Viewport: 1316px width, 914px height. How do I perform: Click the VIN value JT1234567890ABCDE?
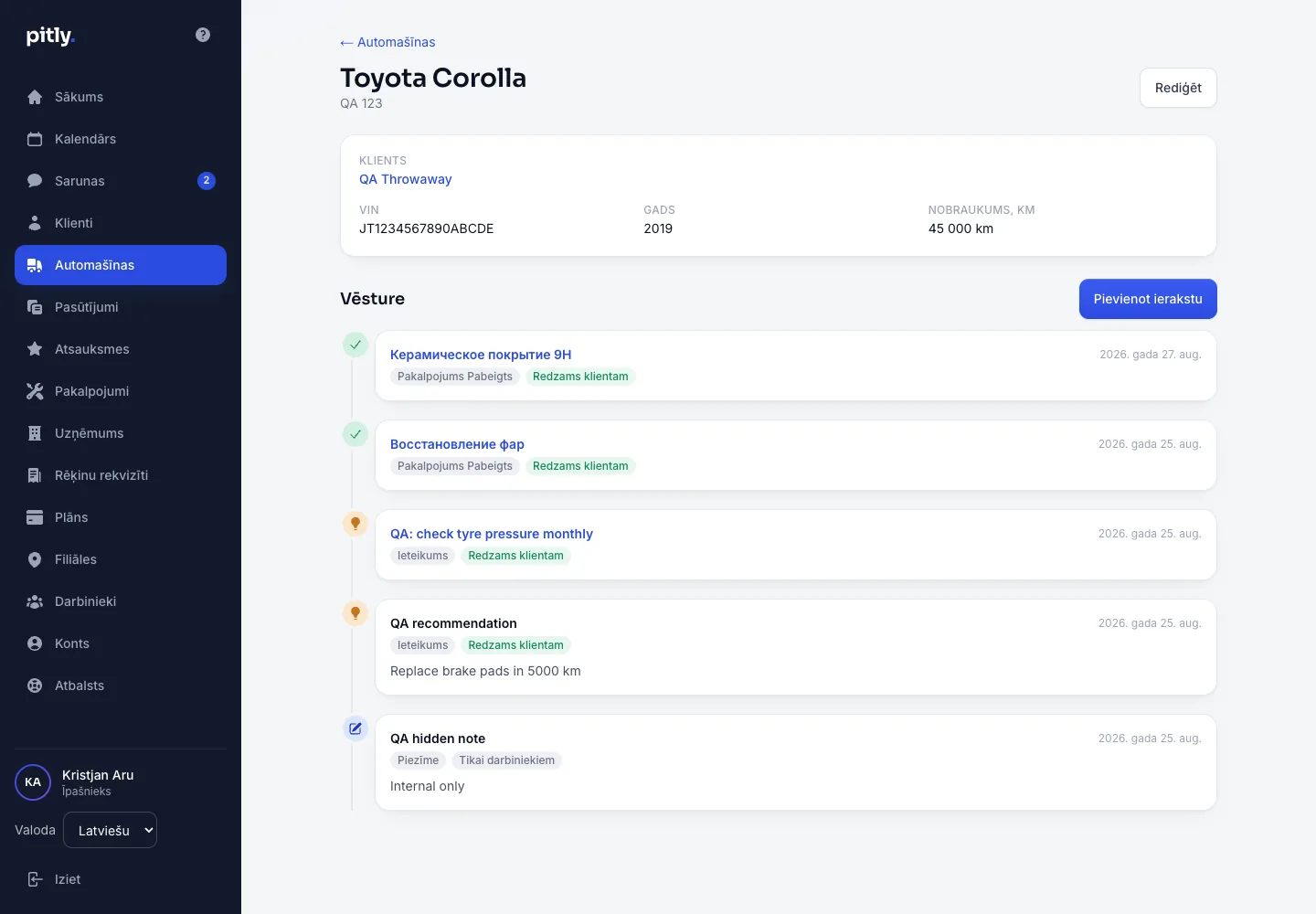point(426,228)
